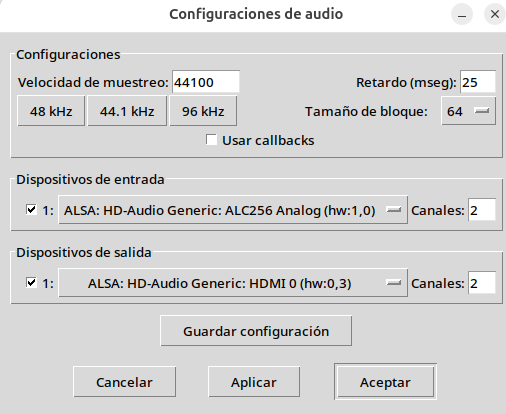
Task: Open output device HDMI 0 dropdown
Action: point(233,283)
